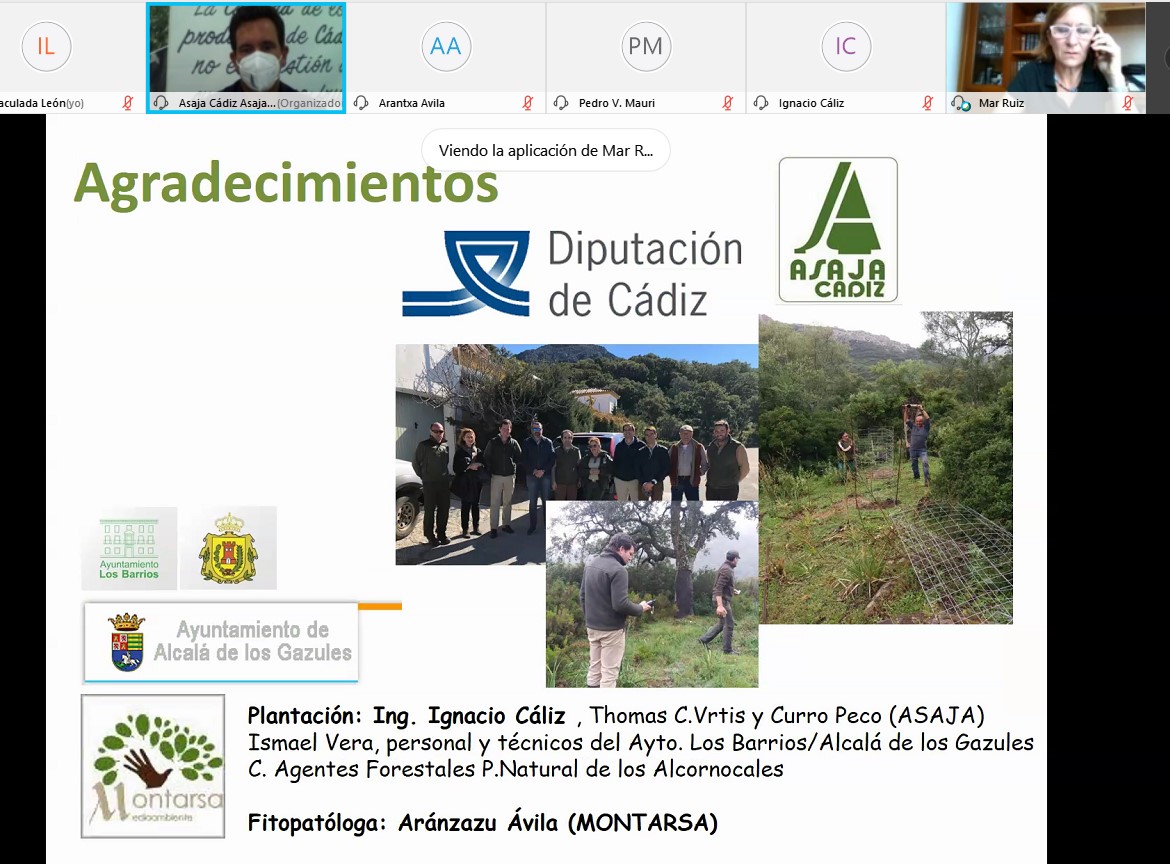
Task: Select the AA avatar of Arantxa Avila
Action: [x=445, y=46]
